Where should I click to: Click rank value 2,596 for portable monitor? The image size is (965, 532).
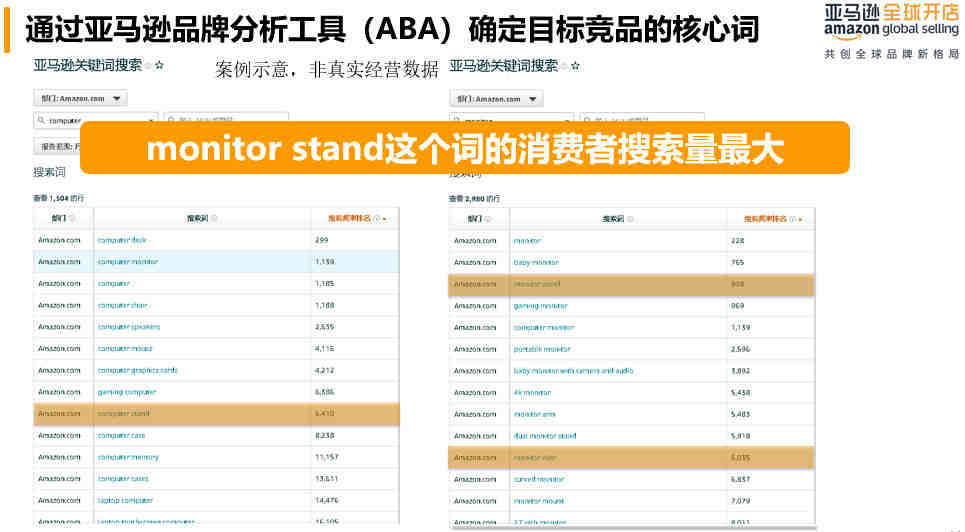pyautogui.click(x=740, y=349)
